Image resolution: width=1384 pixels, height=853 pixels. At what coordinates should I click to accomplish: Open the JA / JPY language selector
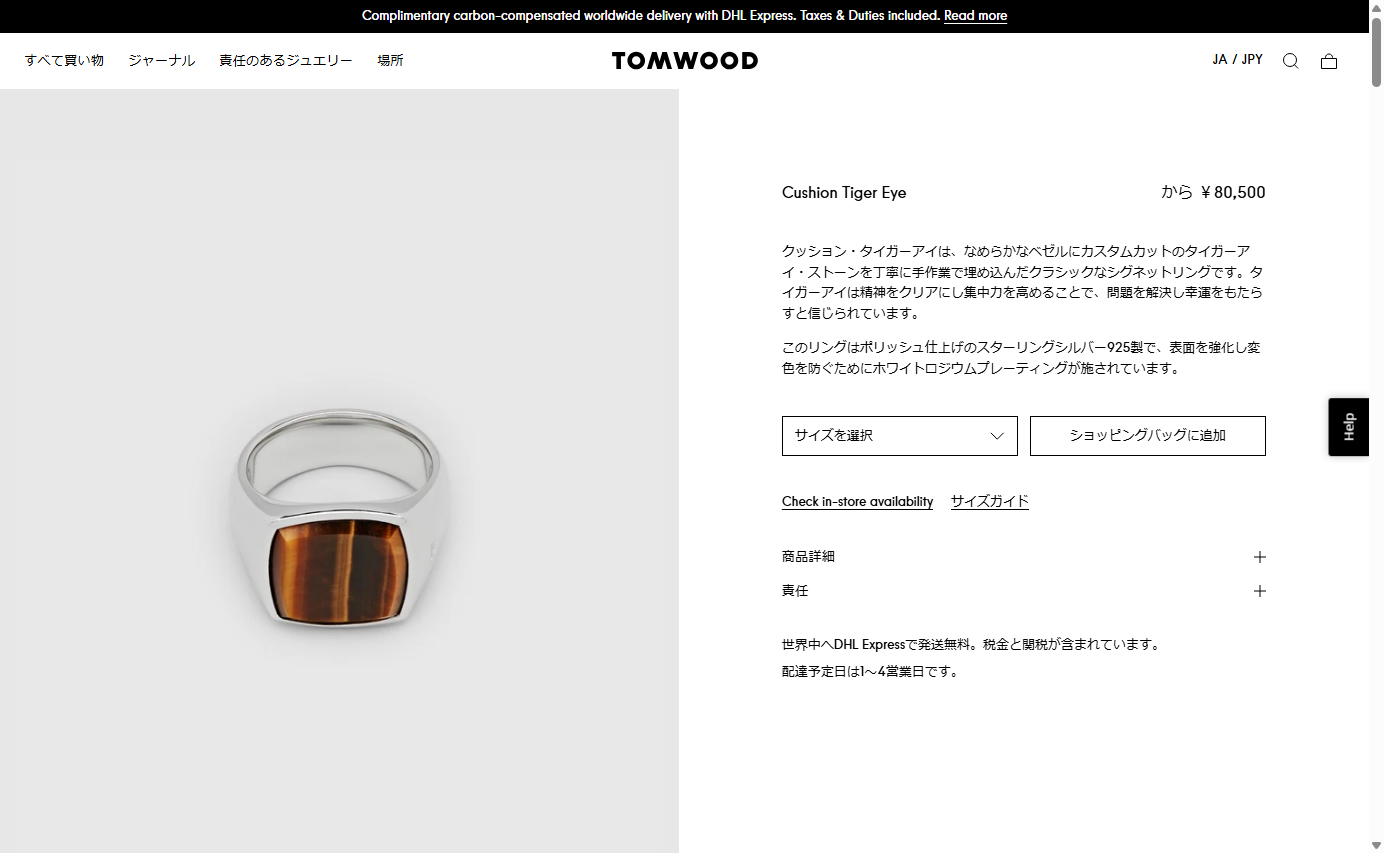point(1237,60)
